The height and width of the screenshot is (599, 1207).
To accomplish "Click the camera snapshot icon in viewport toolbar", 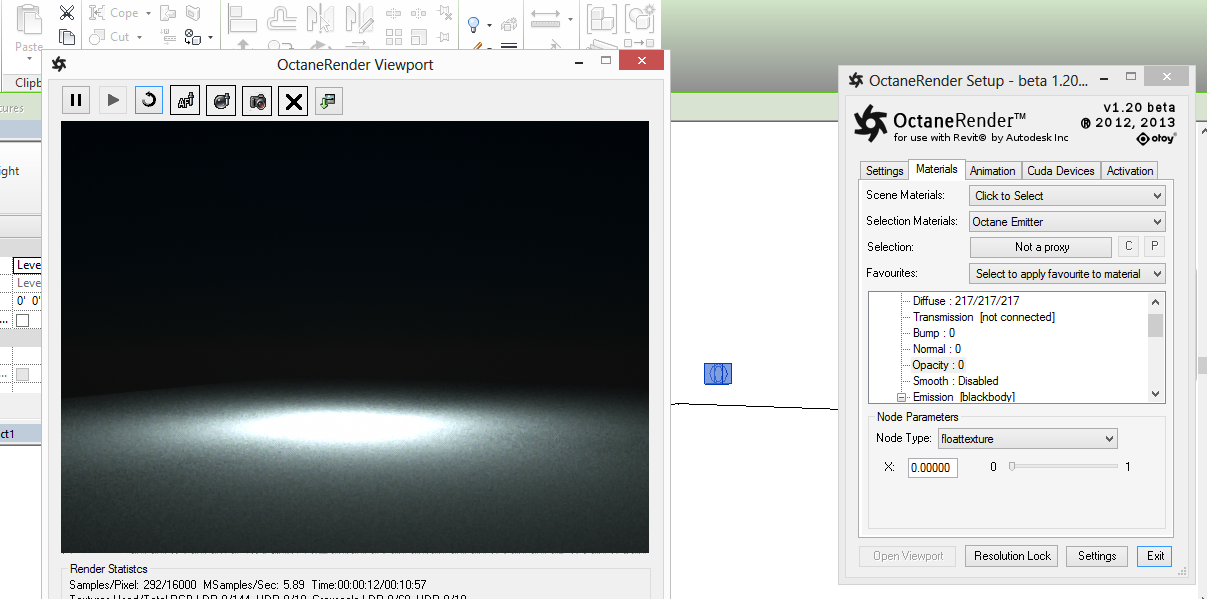I will click(257, 100).
